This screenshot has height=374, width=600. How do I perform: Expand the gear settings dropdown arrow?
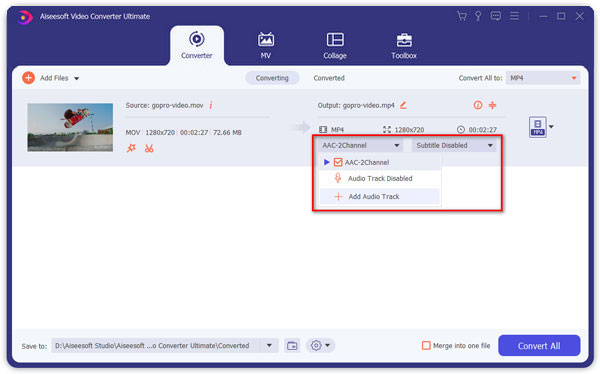(328, 346)
